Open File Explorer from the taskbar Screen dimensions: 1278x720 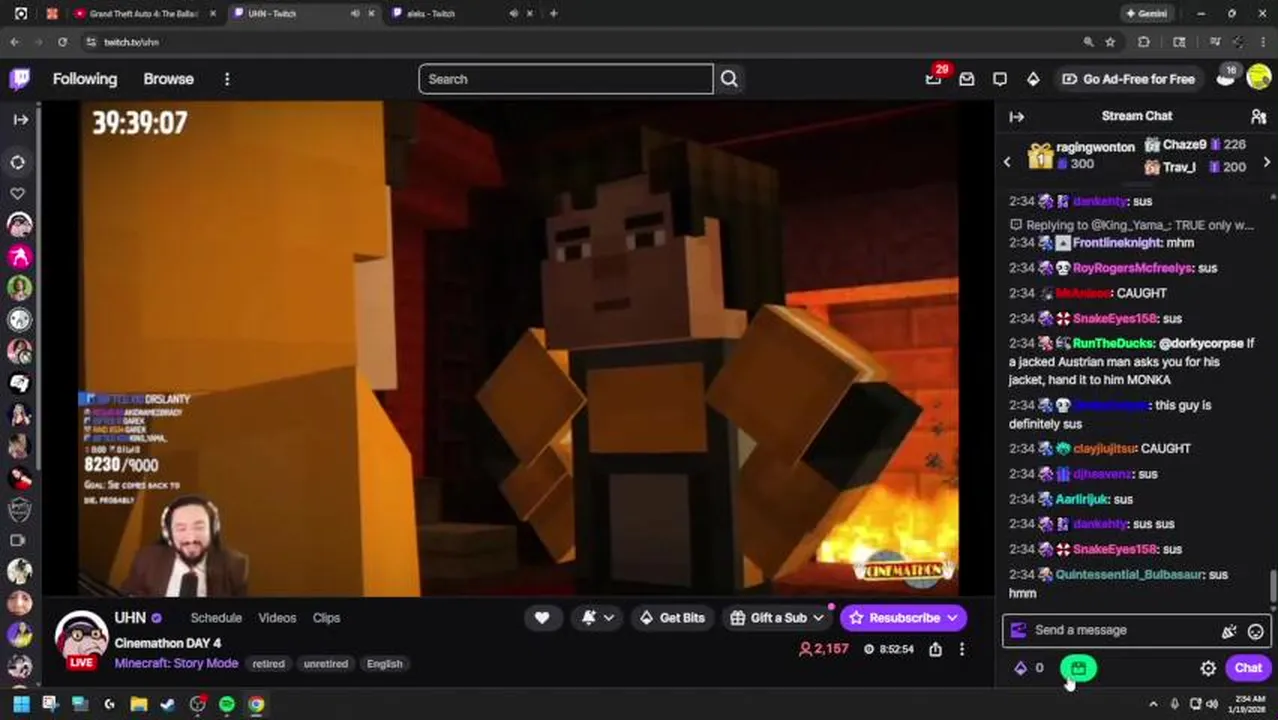(139, 705)
